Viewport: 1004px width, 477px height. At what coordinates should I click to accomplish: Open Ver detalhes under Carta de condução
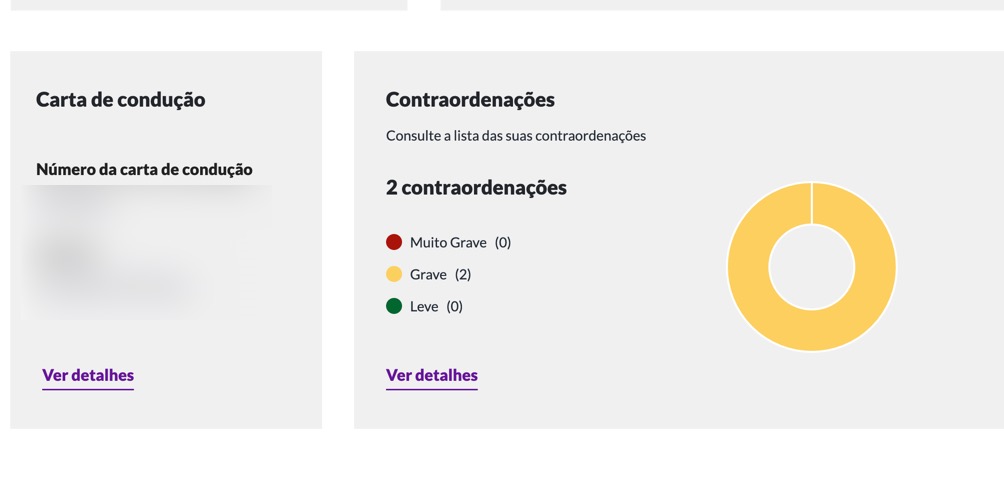pyautogui.click(x=88, y=375)
